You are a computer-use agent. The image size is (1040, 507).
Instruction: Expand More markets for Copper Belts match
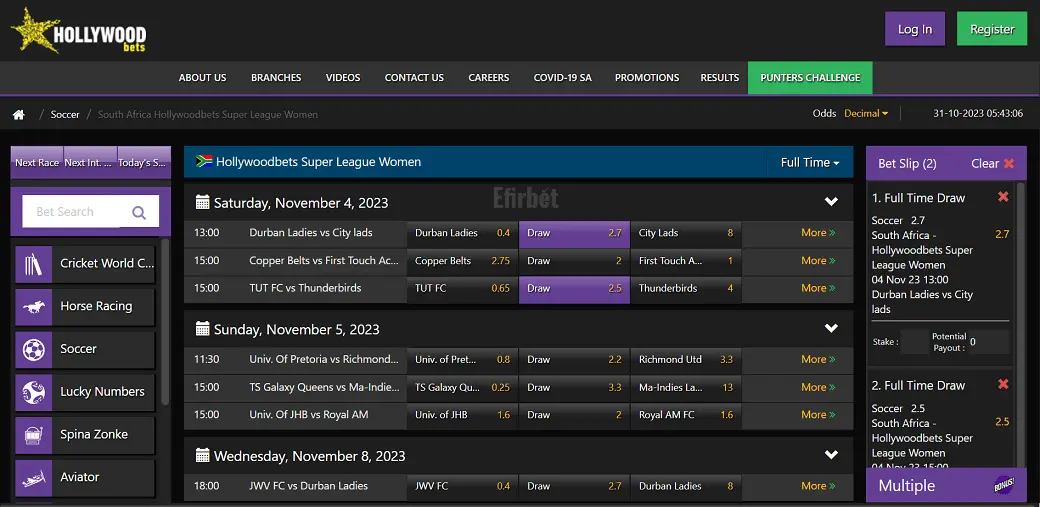tap(818, 261)
